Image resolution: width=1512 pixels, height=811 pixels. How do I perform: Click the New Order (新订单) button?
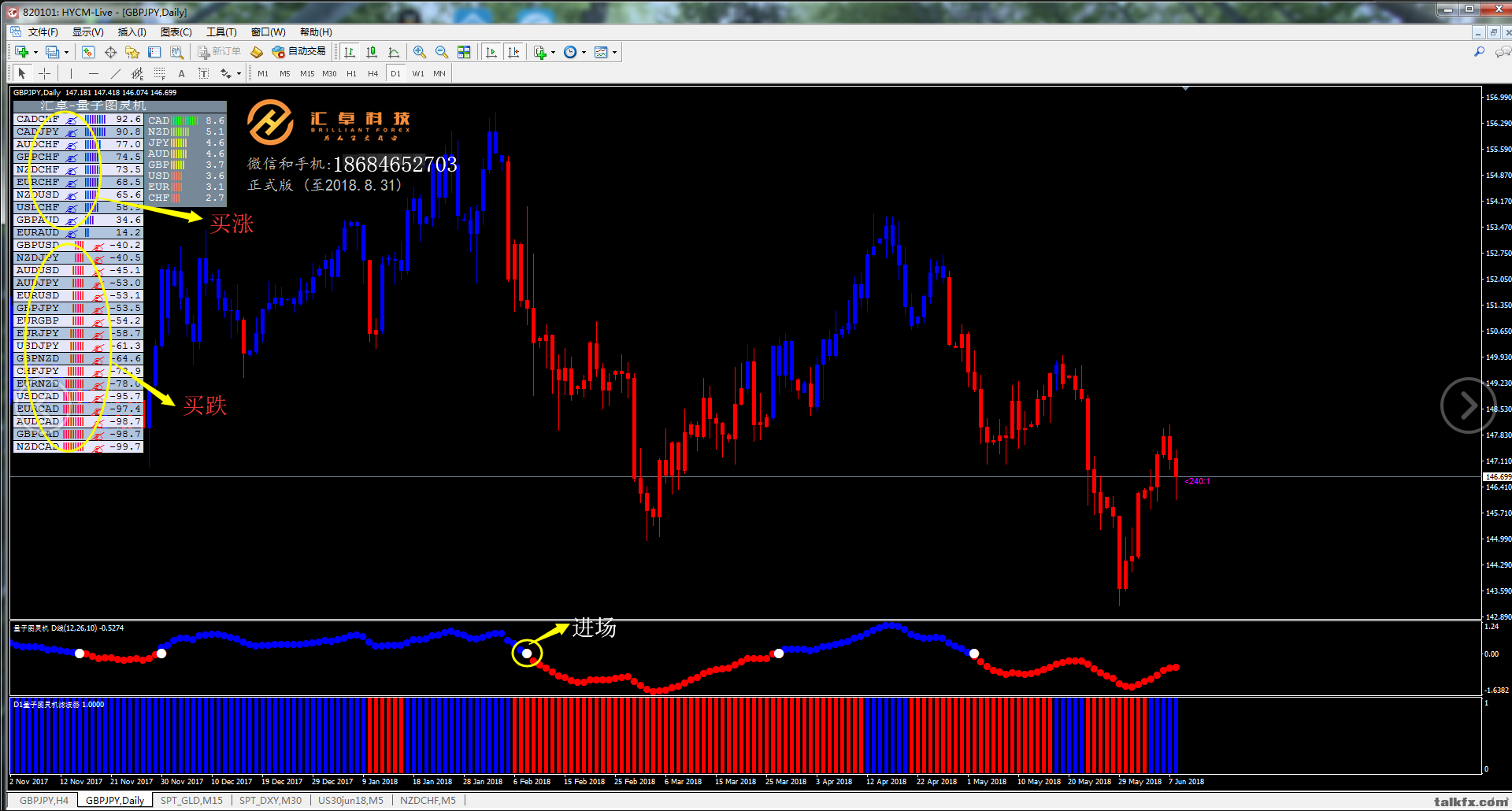220,52
